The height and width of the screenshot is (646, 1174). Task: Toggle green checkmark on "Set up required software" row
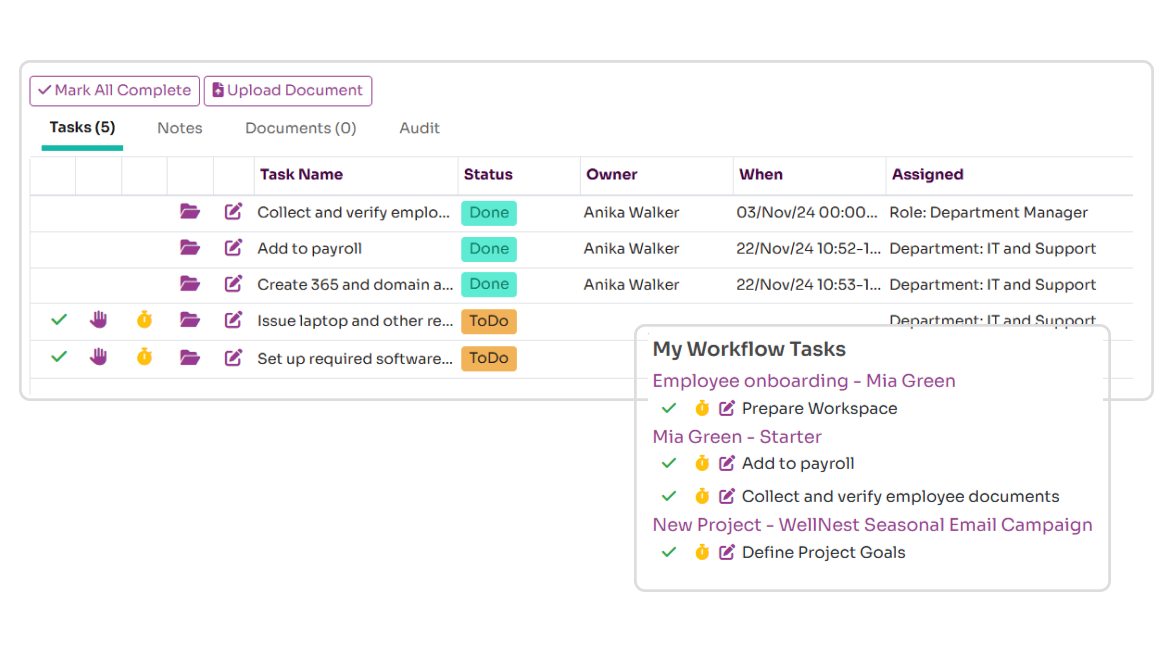[x=57, y=356]
